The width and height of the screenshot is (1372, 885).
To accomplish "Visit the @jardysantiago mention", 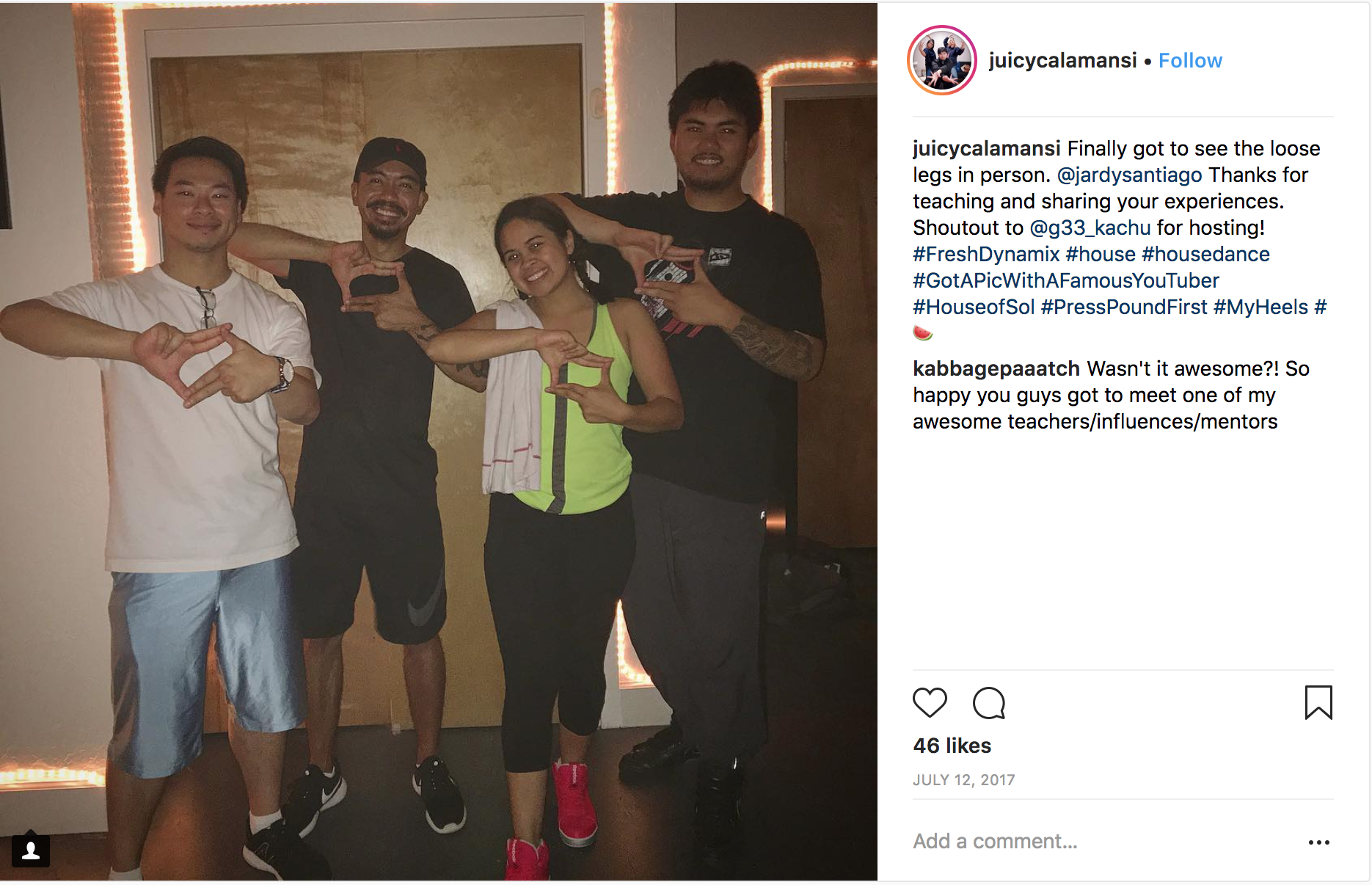I will coord(1129,175).
